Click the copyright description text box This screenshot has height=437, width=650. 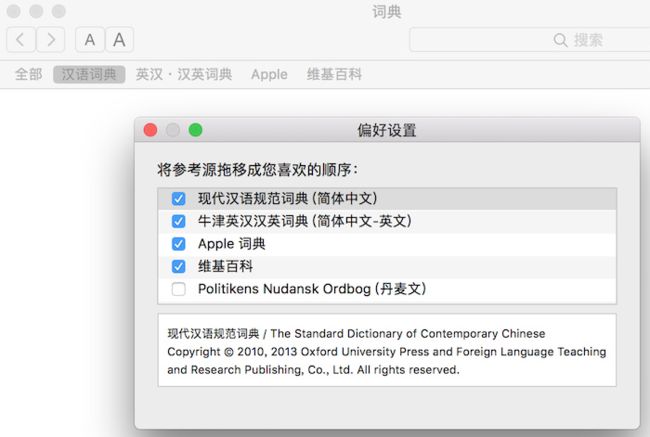point(387,350)
